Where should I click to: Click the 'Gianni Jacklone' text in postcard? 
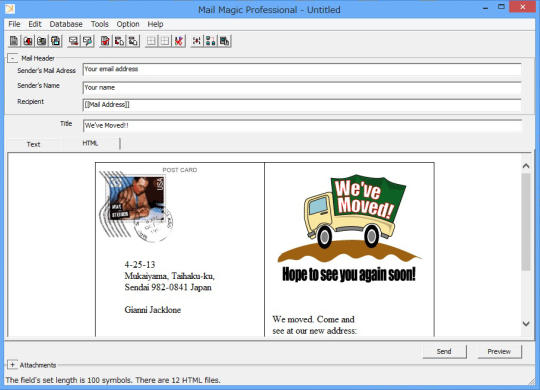[153, 310]
